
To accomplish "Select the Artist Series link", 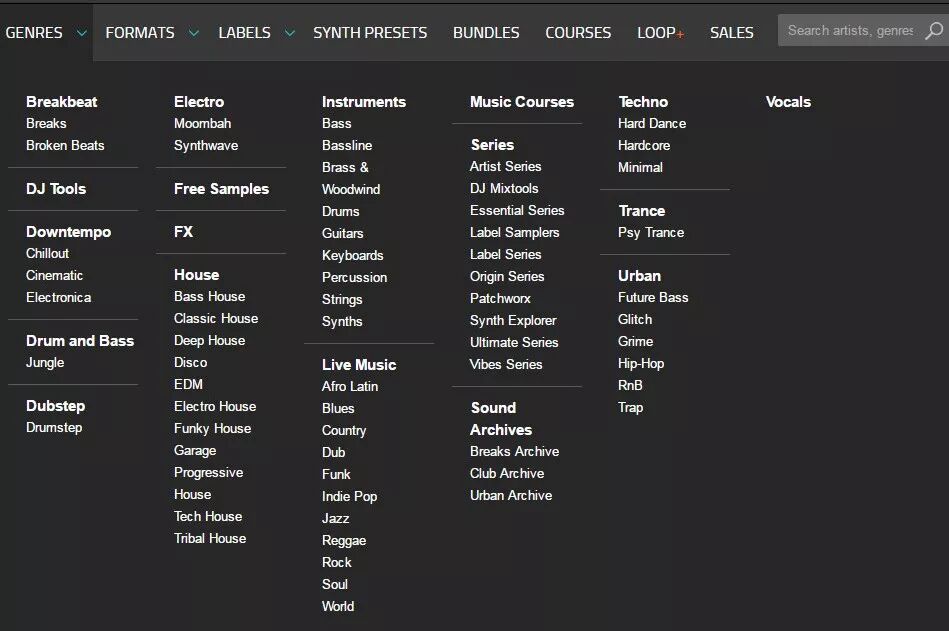I will click(x=505, y=166).
